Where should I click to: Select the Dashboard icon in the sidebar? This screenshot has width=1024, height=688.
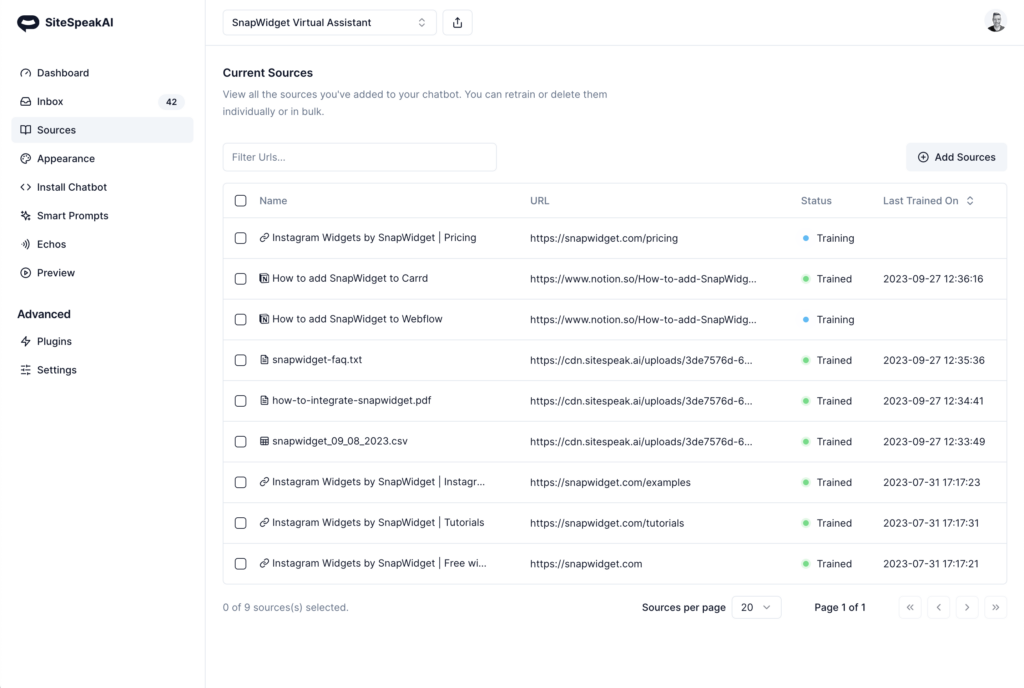tap(24, 72)
